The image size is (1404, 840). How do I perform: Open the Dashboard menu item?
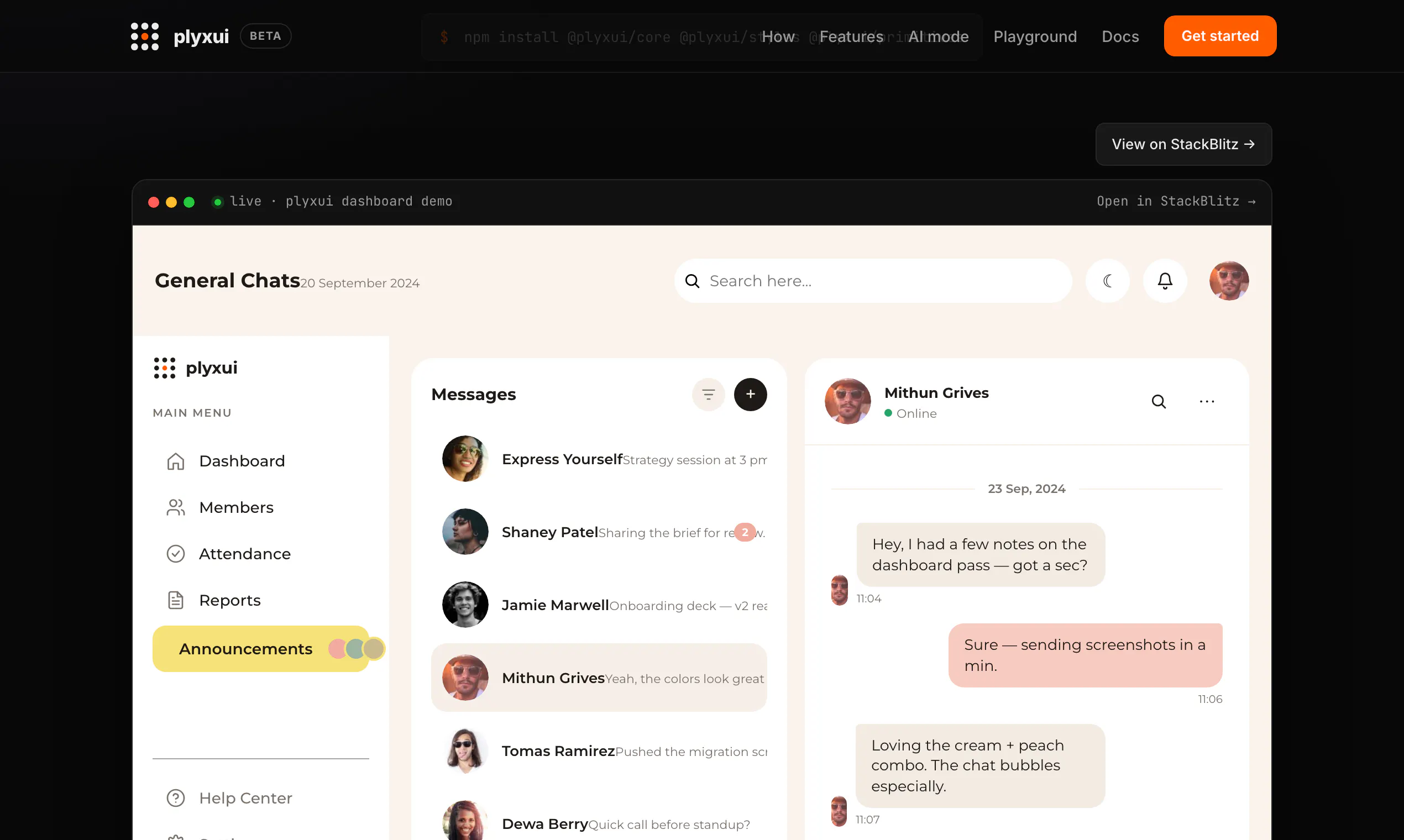[x=260, y=461]
